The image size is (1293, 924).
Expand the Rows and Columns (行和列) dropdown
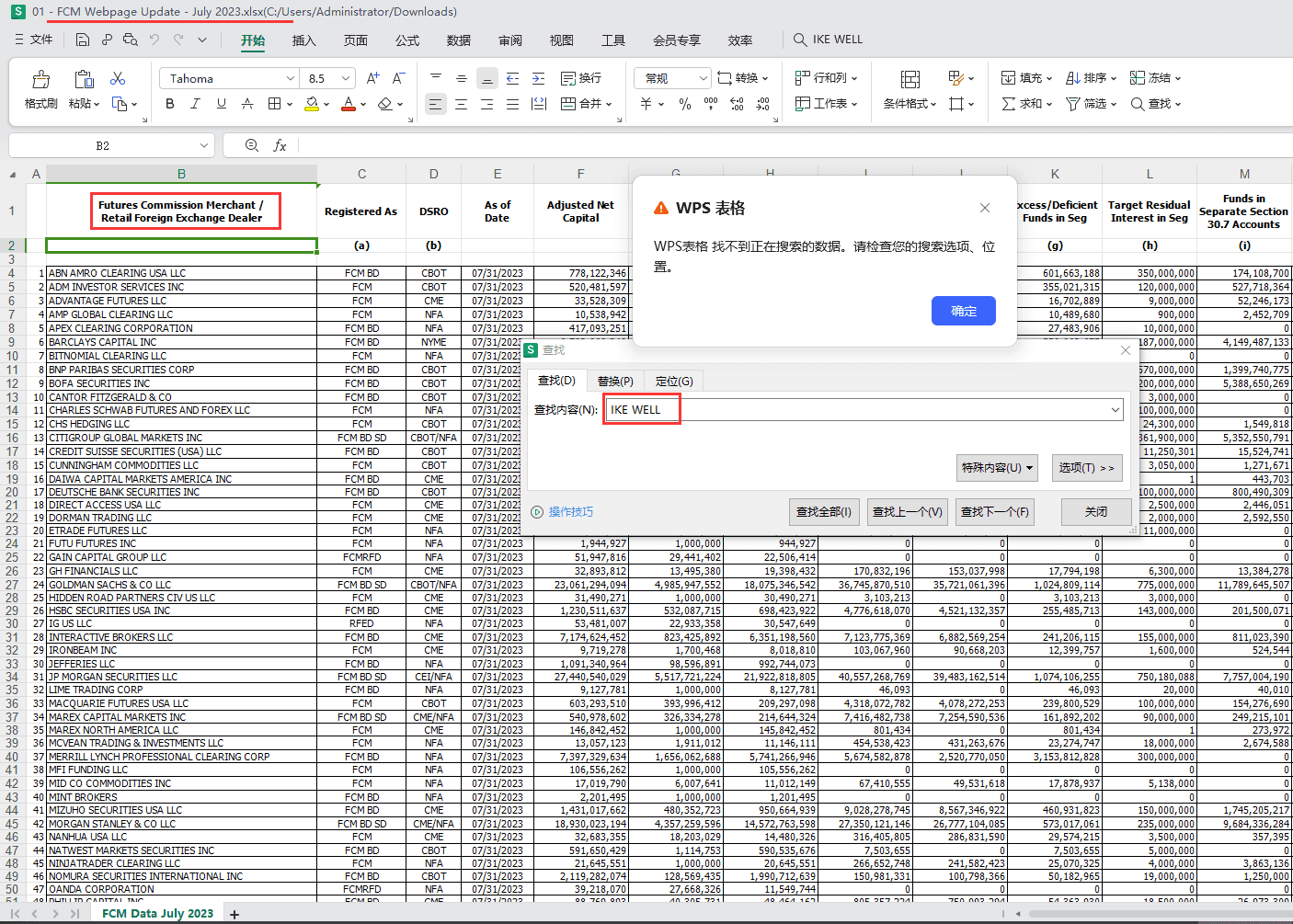[854, 78]
